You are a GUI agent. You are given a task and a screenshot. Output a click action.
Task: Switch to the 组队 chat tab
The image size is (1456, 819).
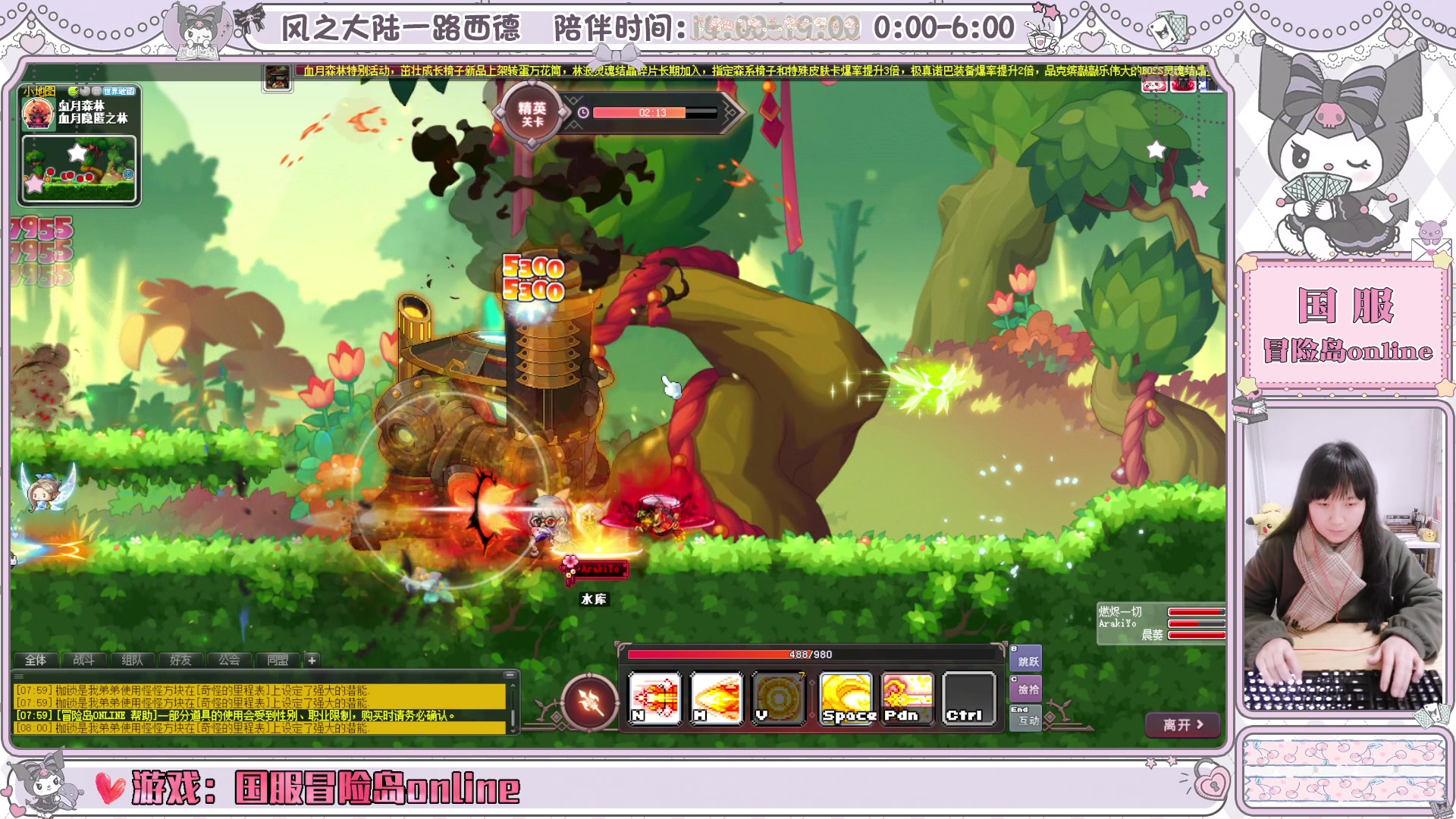pyautogui.click(x=133, y=661)
